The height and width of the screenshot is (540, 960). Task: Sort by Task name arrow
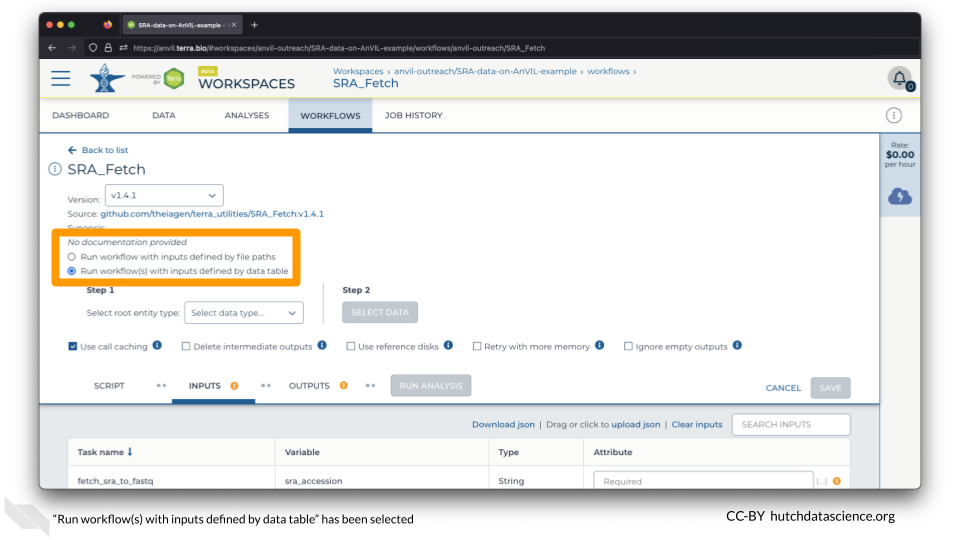[130, 452]
